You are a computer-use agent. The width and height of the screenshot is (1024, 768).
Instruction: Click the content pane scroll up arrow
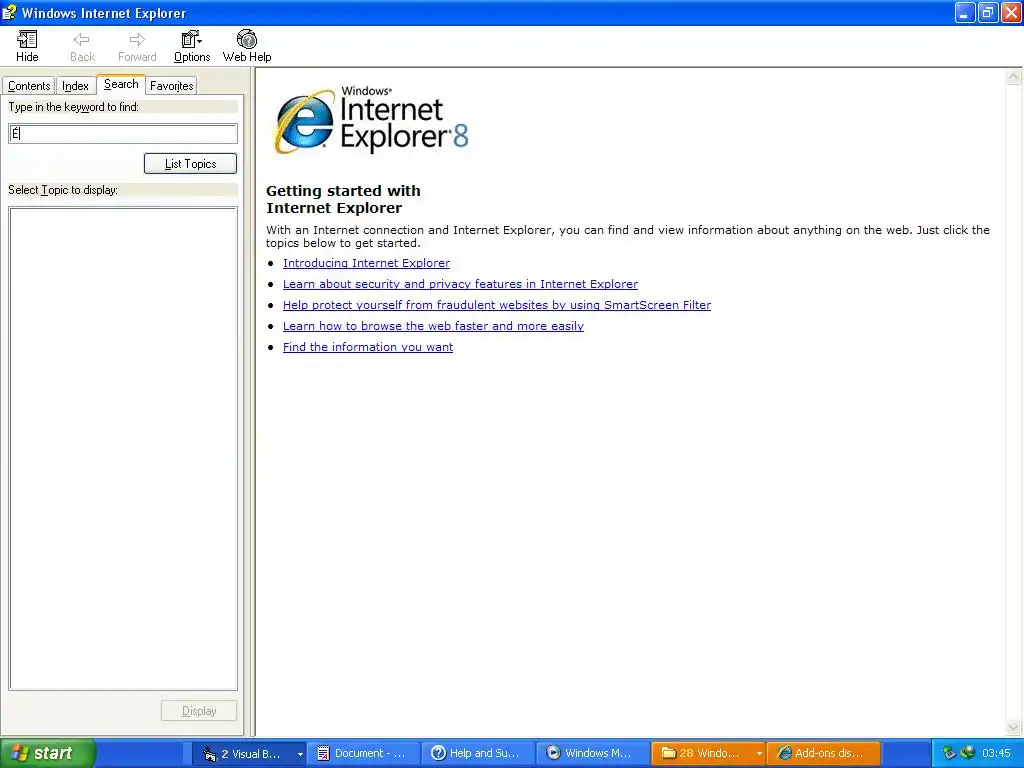click(1014, 77)
